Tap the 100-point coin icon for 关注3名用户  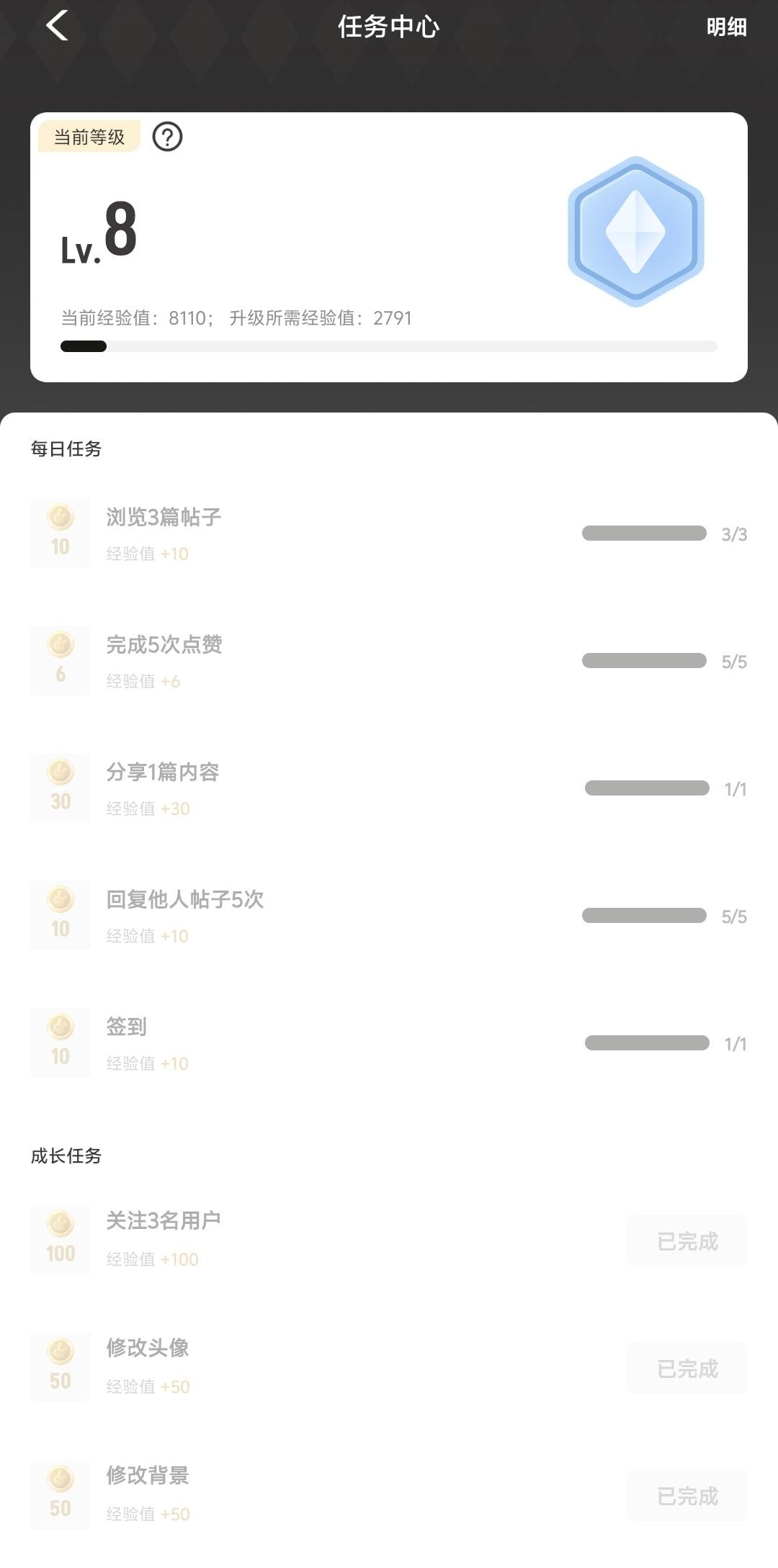click(x=61, y=1240)
